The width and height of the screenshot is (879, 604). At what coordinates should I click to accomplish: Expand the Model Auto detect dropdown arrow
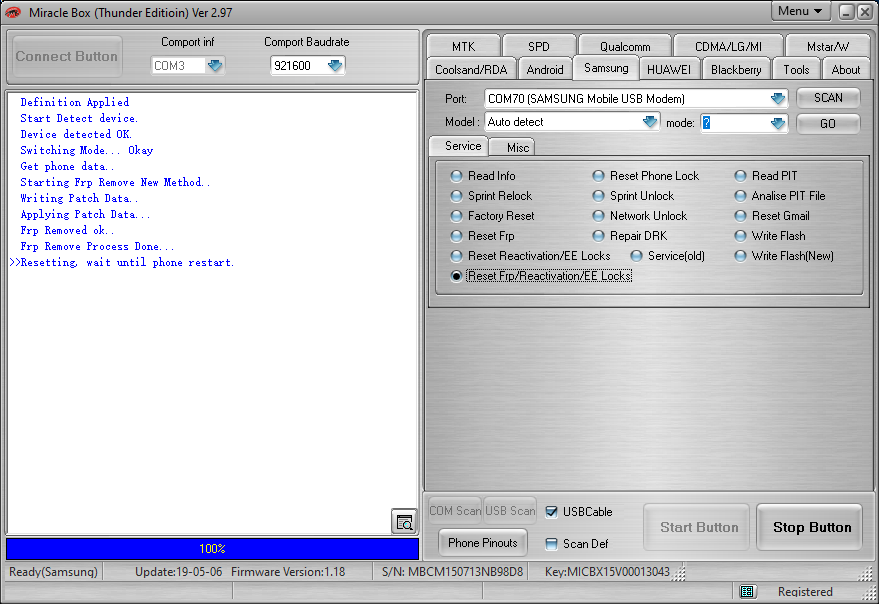click(650, 122)
